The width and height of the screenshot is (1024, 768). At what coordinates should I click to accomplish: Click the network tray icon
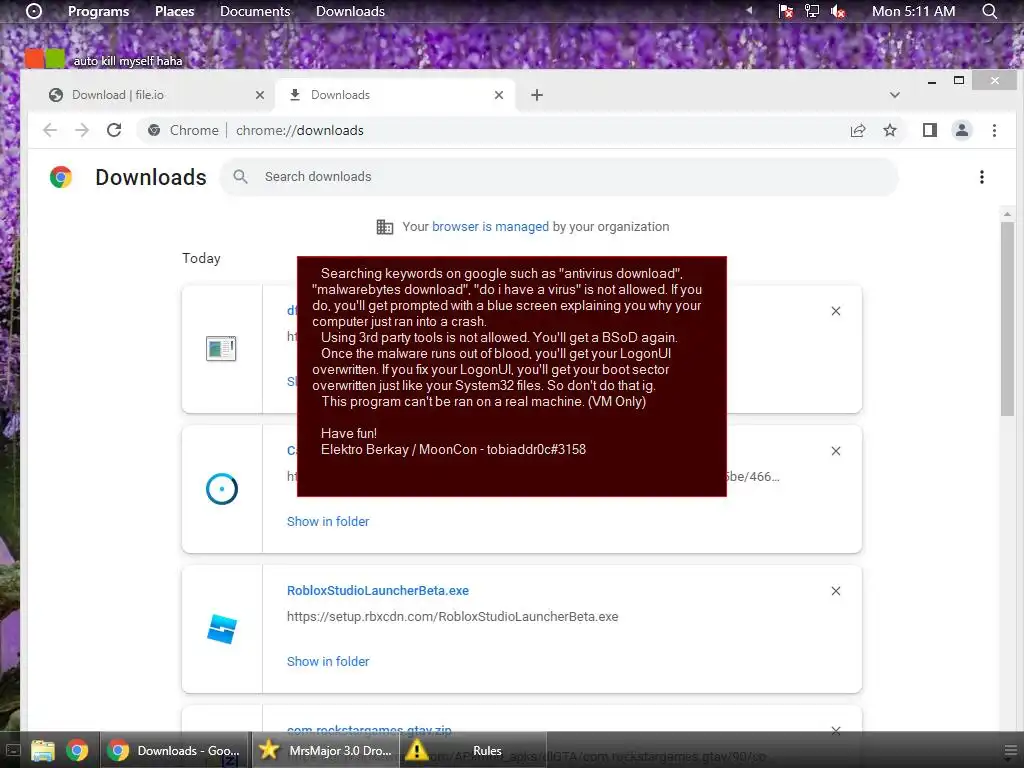tap(812, 11)
